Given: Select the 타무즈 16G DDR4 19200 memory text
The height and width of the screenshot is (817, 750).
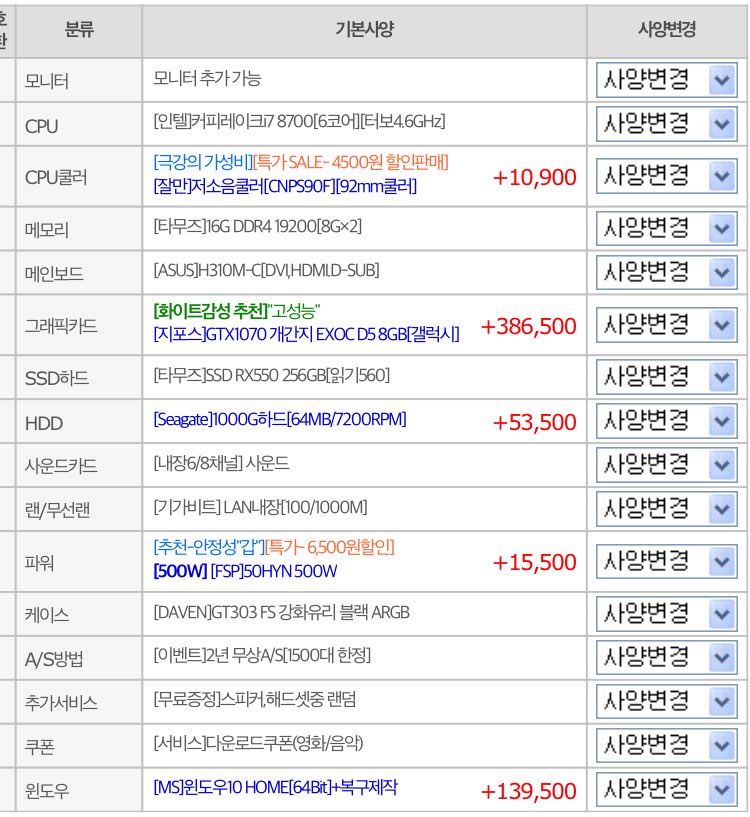Looking at the screenshot, I should (257, 227).
